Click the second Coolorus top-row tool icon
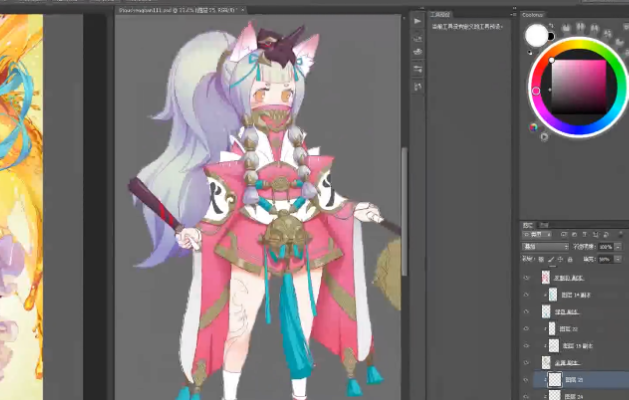The height and width of the screenshot is (400, 629). pos(580,27)
